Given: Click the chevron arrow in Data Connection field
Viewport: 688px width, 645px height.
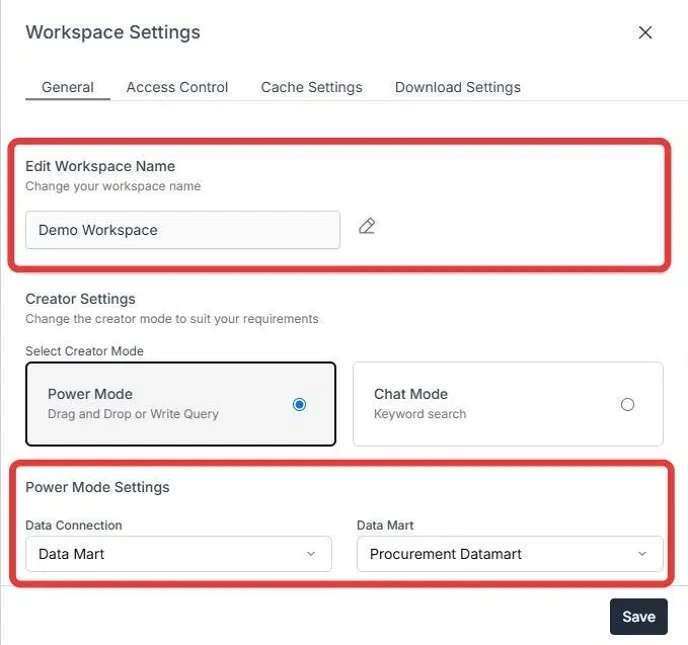Looking at the screenshot, I should [x=311, y=554].
